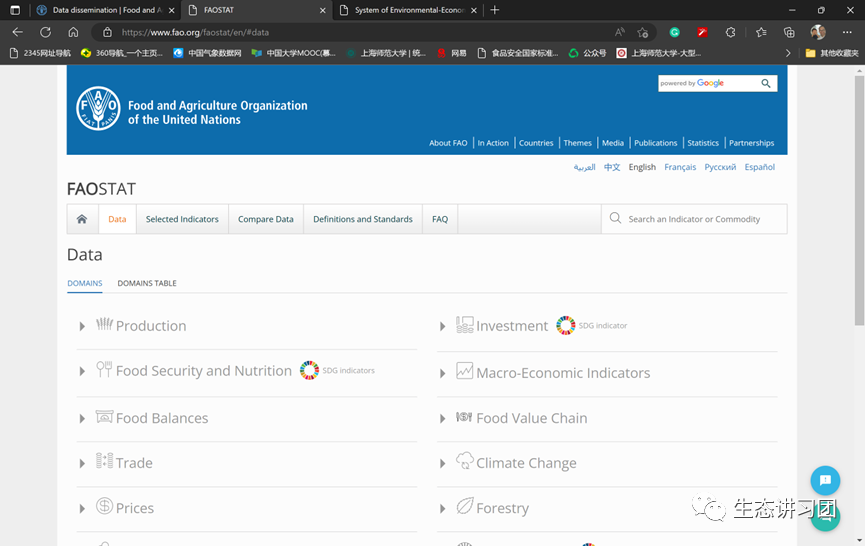Expand the Forestry domain arrow
Screen dimensions: 865x546
tap(442, 508)
